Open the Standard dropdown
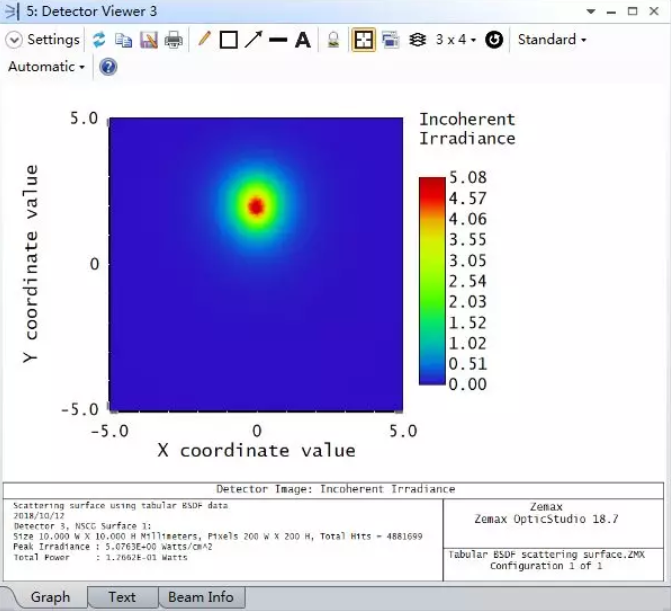 (551, 40)
